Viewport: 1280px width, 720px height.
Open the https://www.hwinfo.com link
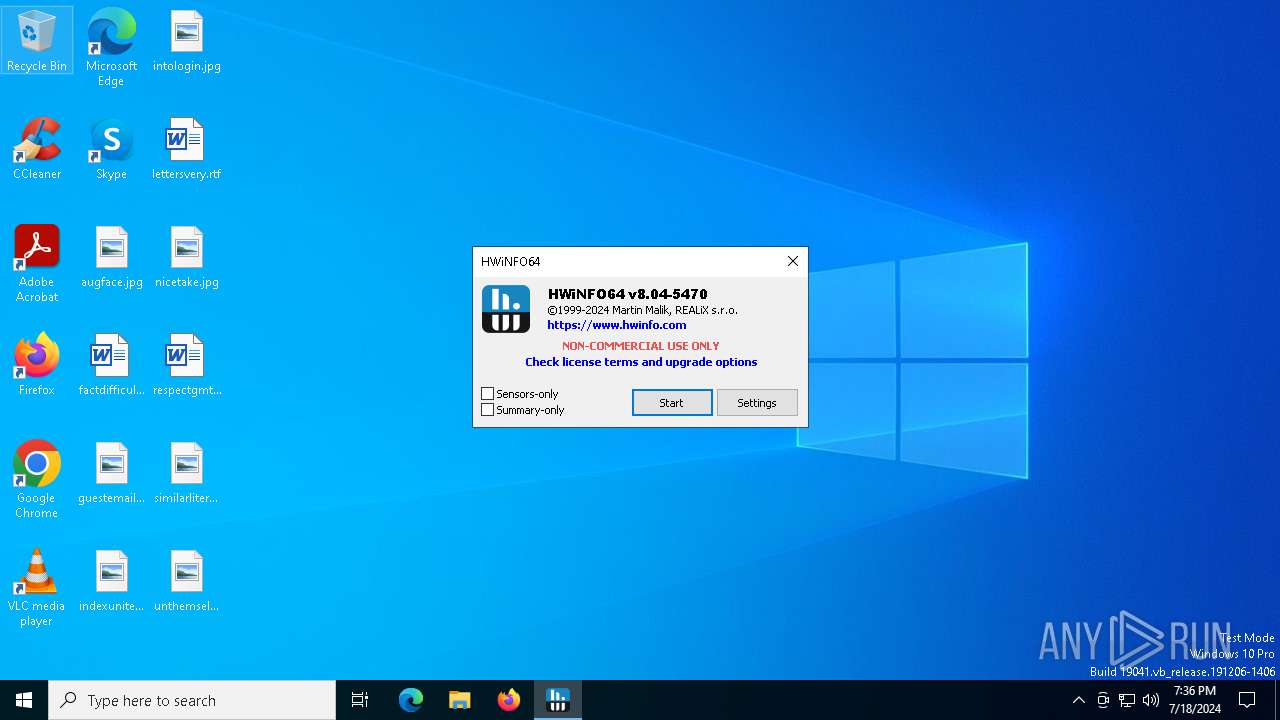pos(617,325)
